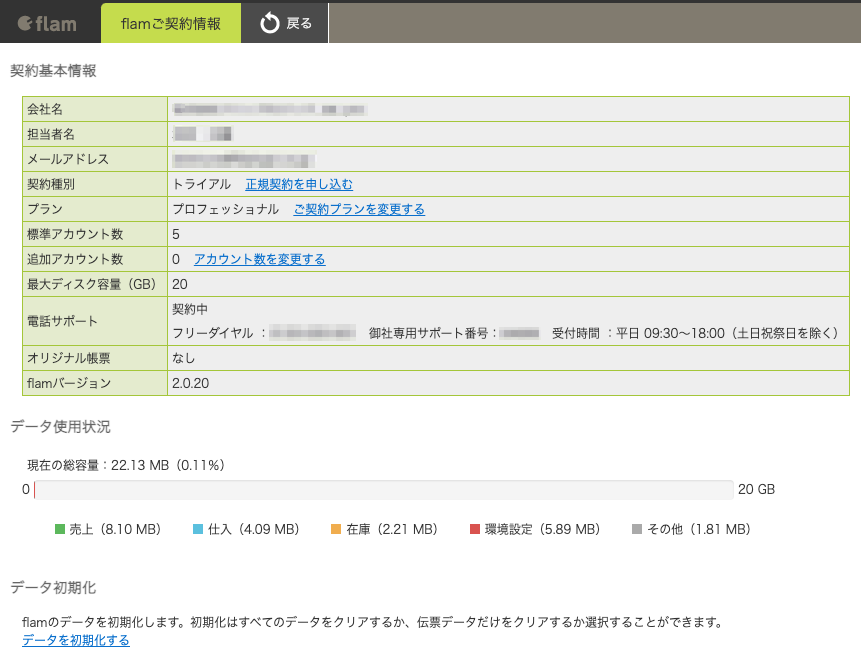Viewport: 861px width, 660px height.
Task: Select the 現在の総容量 22.13 MB text
Action: click(126, 466)
